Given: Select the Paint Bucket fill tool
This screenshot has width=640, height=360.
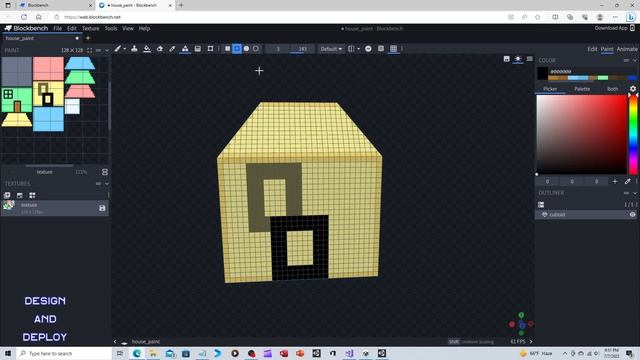Looking at the screenshot, I should [x=147, y=49].
